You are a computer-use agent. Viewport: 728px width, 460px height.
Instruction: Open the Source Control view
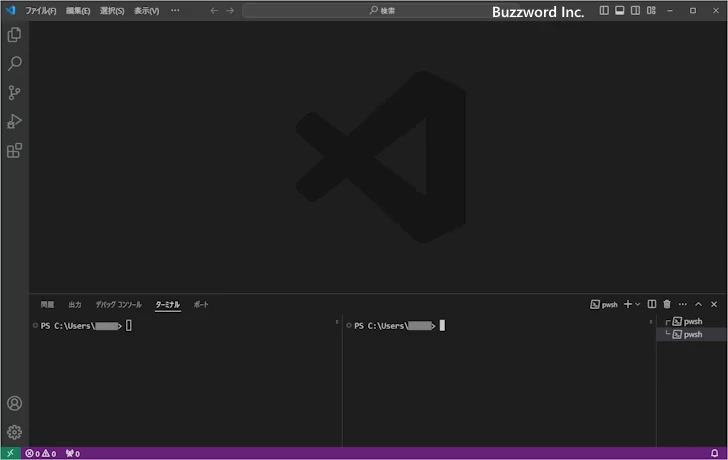14,93
